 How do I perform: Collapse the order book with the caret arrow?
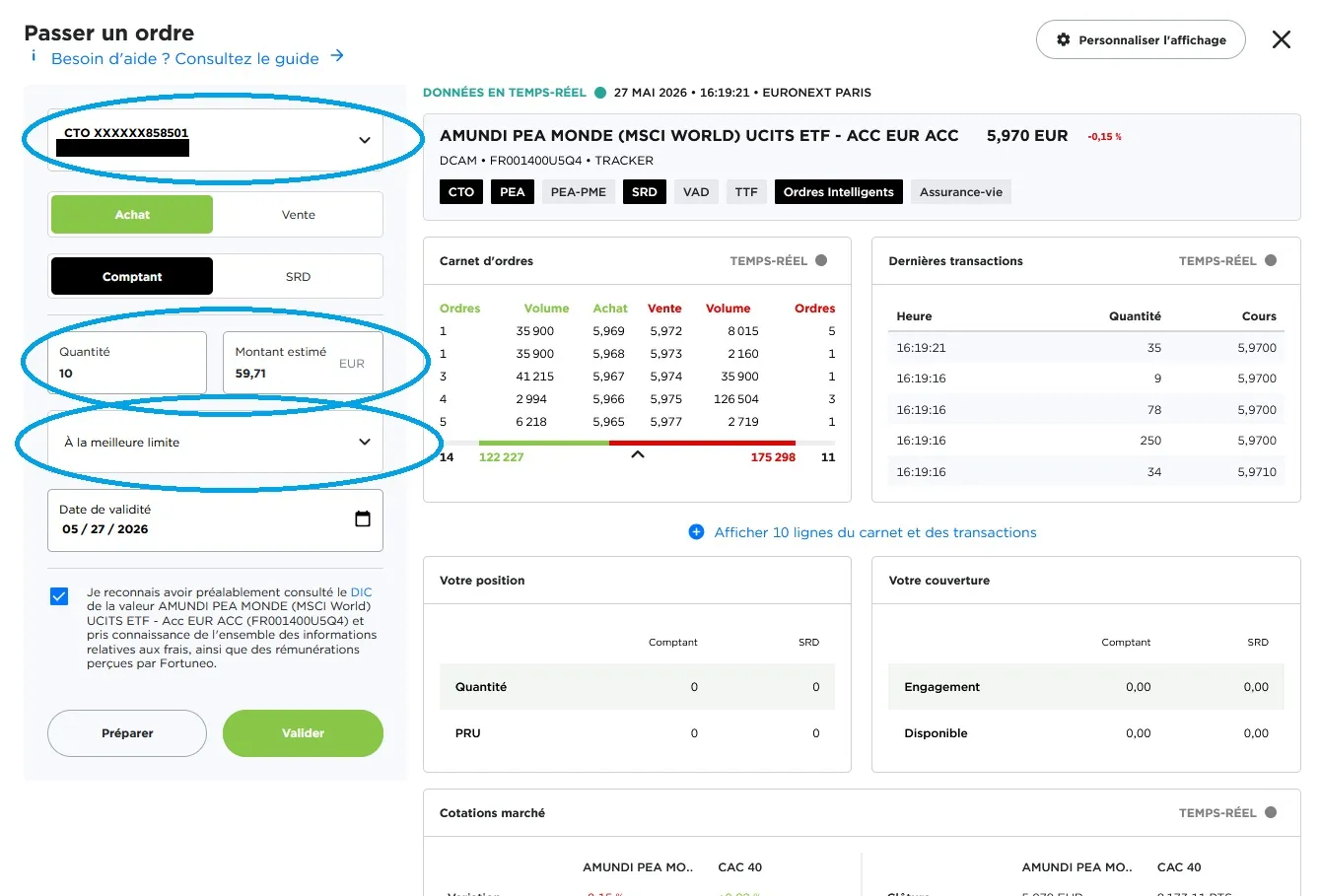[x=638, y=454]
